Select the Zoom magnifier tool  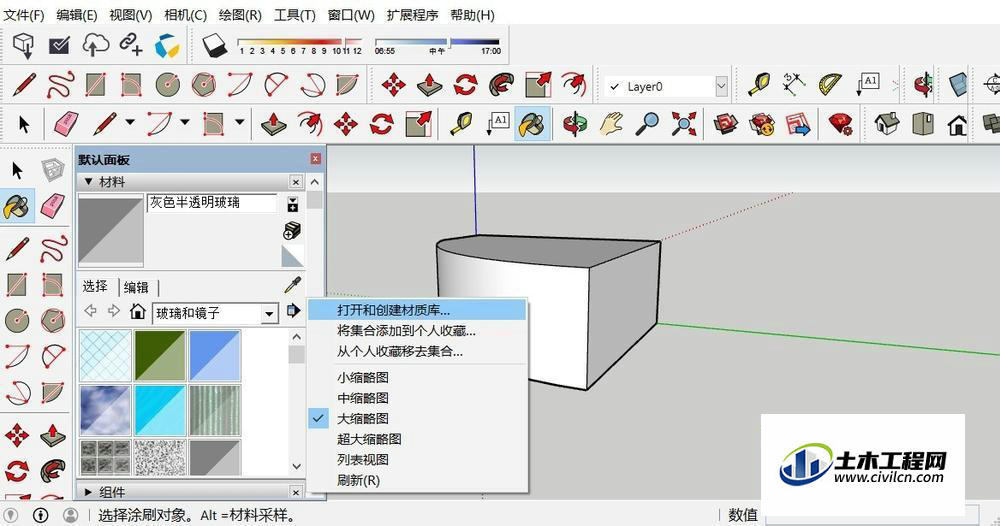pos(647,123)
